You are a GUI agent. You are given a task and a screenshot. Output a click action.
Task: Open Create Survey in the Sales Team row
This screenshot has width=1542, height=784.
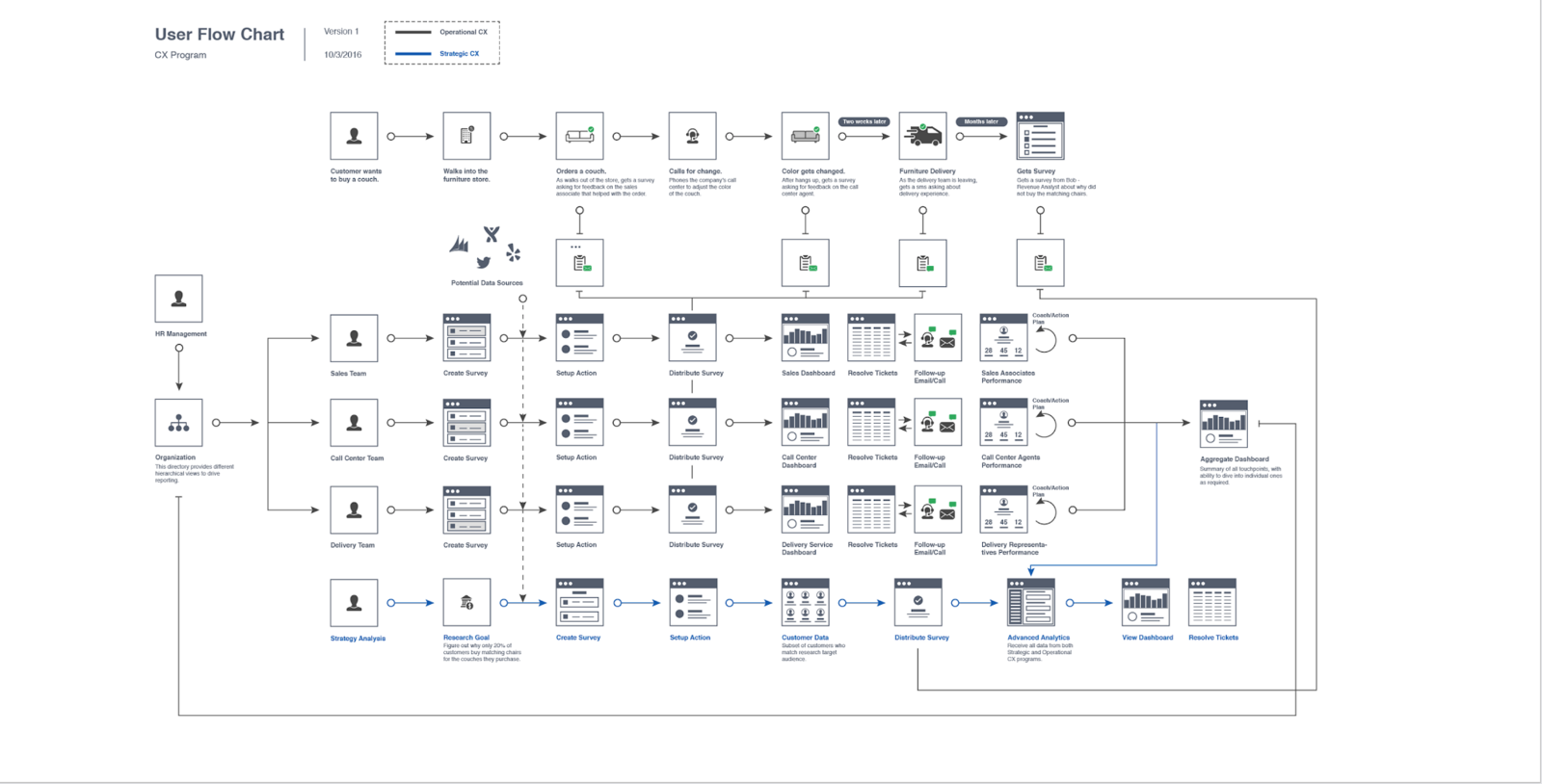coord(466,338)
